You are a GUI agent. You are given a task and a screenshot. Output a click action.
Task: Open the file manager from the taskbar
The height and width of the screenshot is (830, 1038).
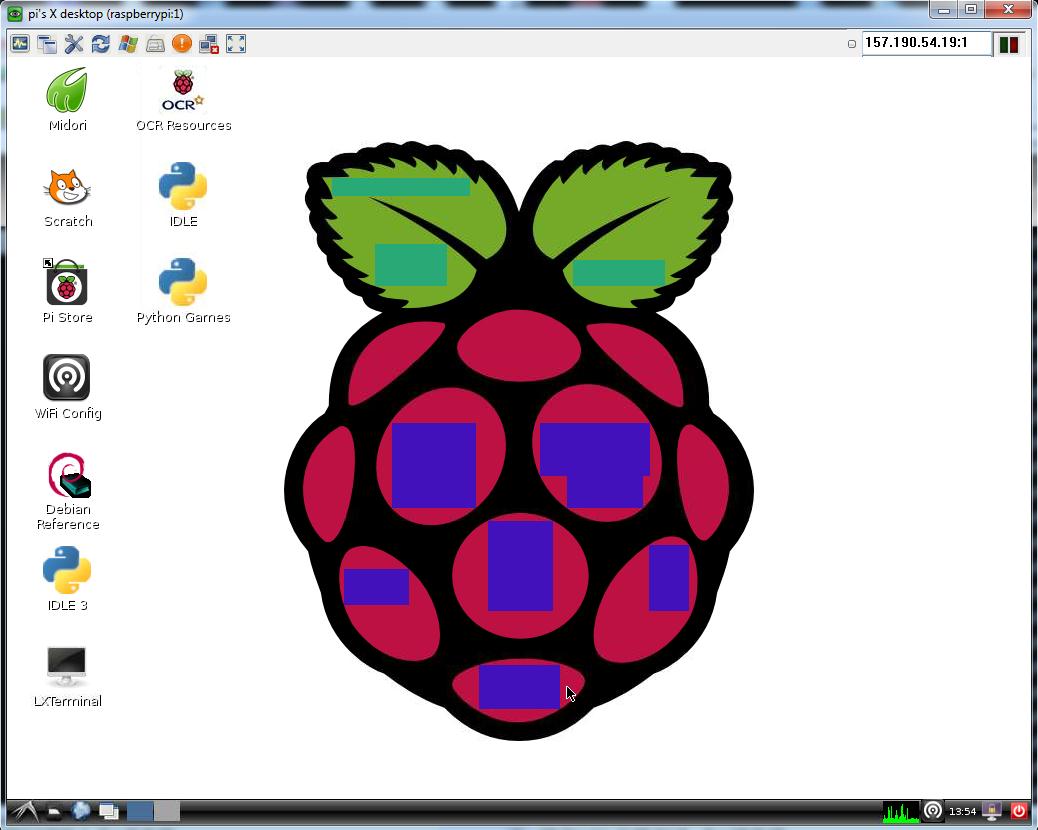pos(54,811)
